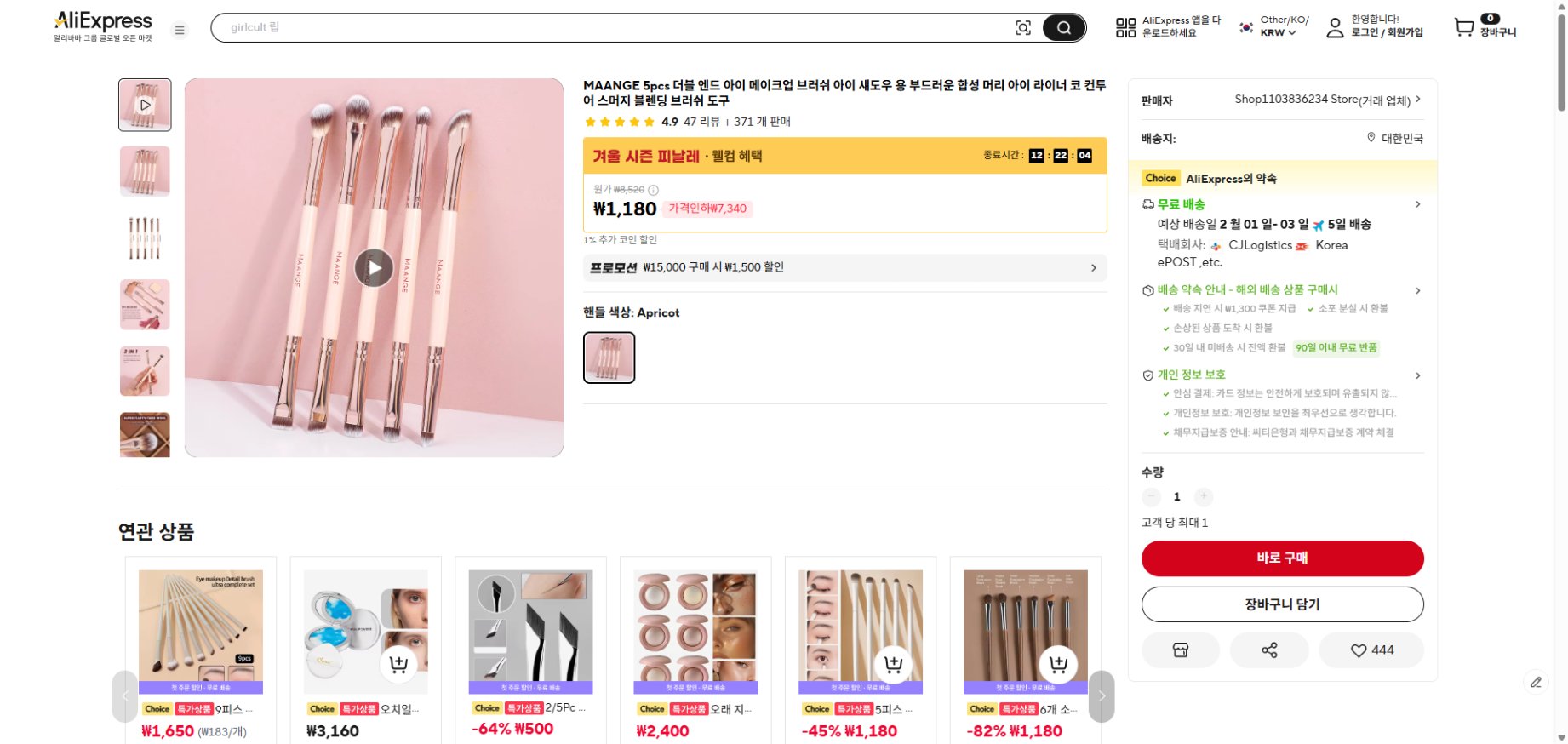Image resolution: width=1568 pixels, height=744 pixels.
Task: Expand the 개인 정보 보호 section
Action: 1418,375
